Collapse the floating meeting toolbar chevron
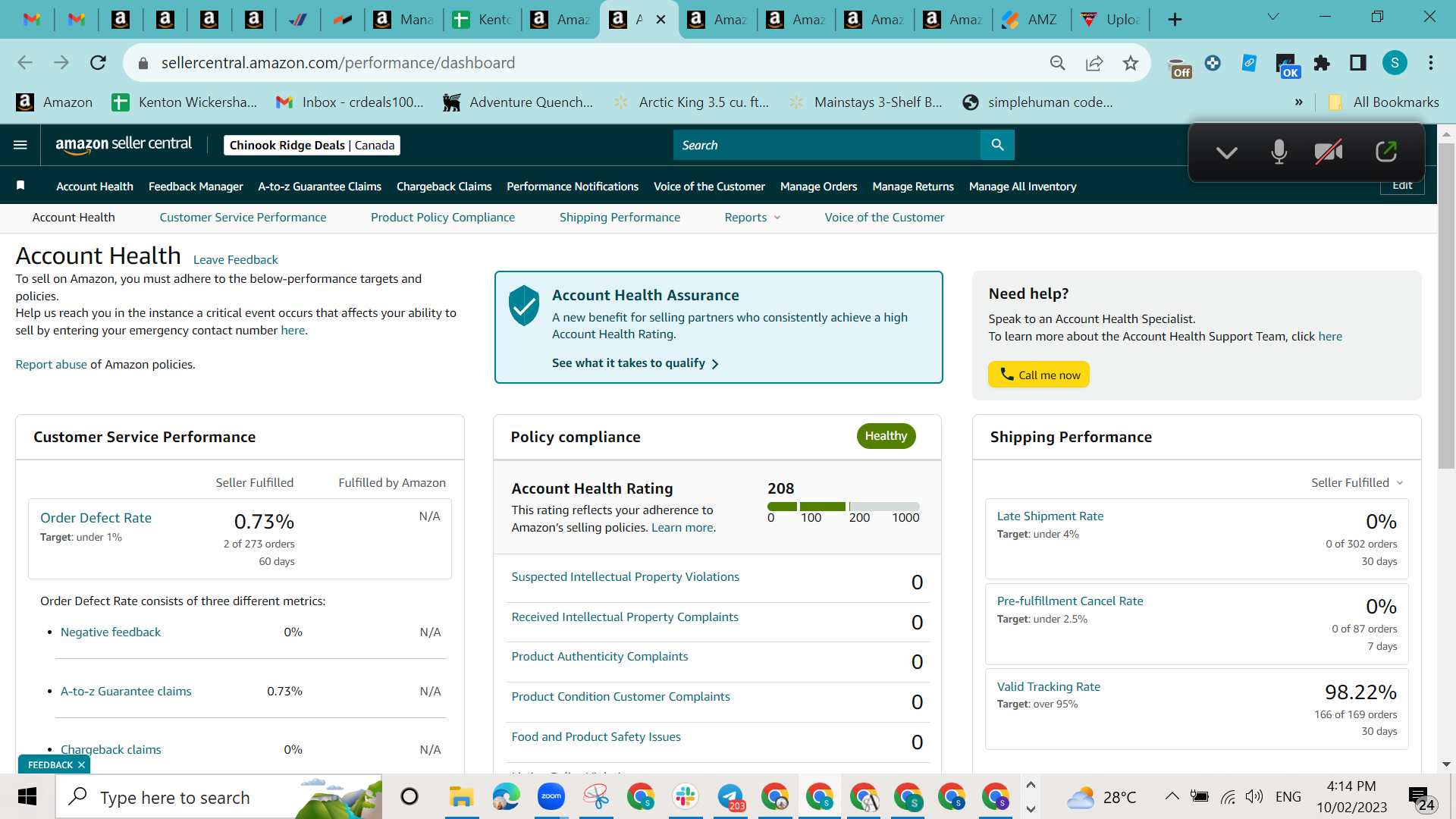The width and height of the screenshot is (1456, 819). tap(1226, 152)
